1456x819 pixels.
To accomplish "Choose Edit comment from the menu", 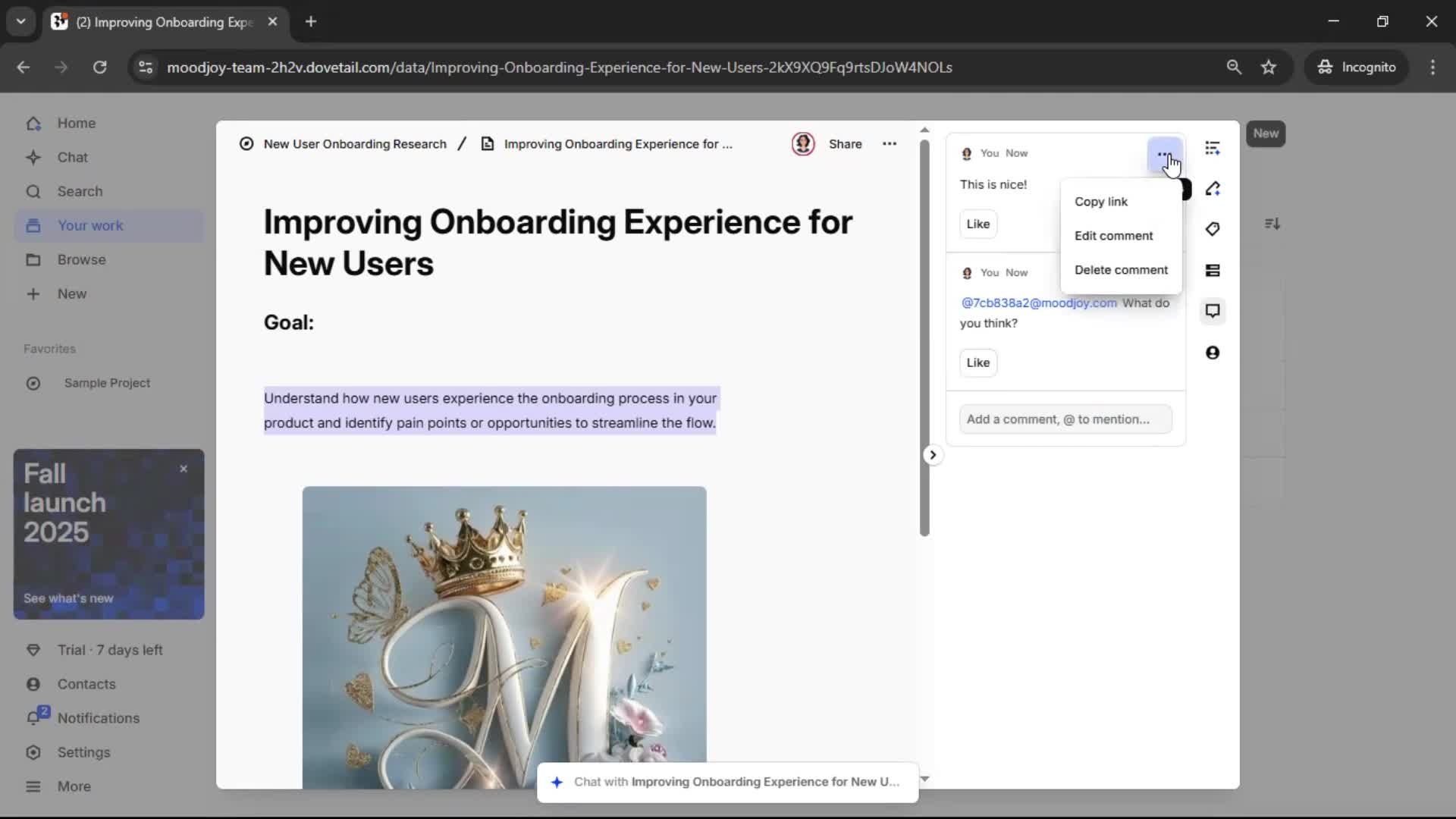I will point(1113,236).
